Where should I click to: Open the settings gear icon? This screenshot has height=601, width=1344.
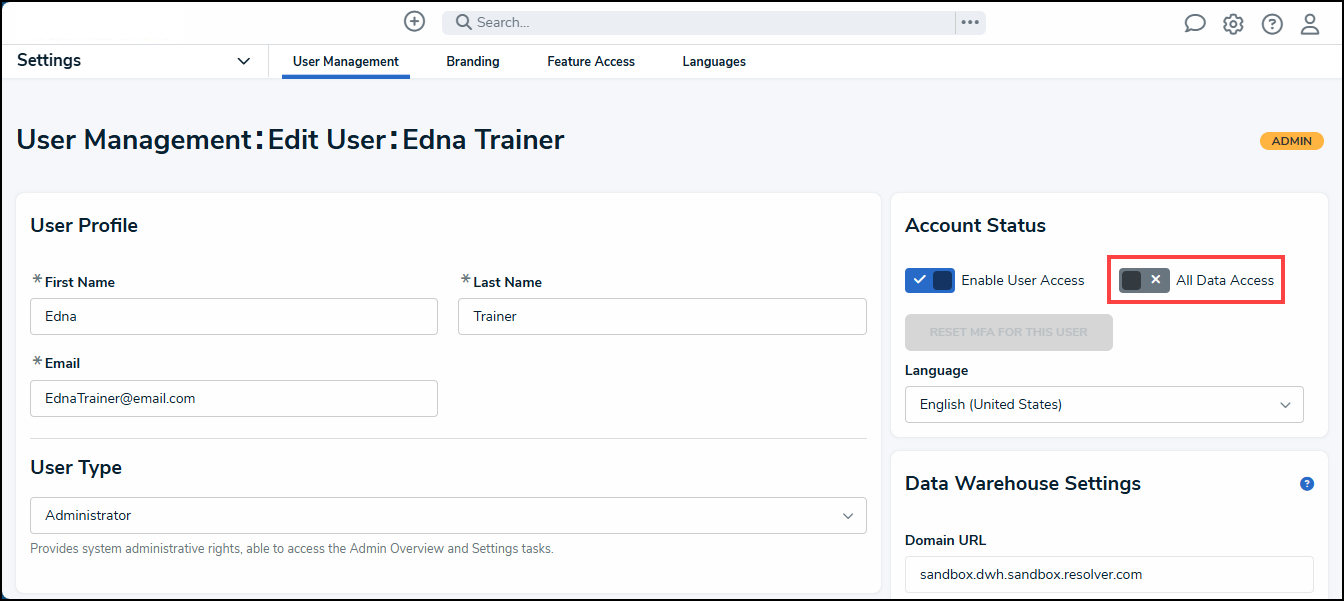1233,24
